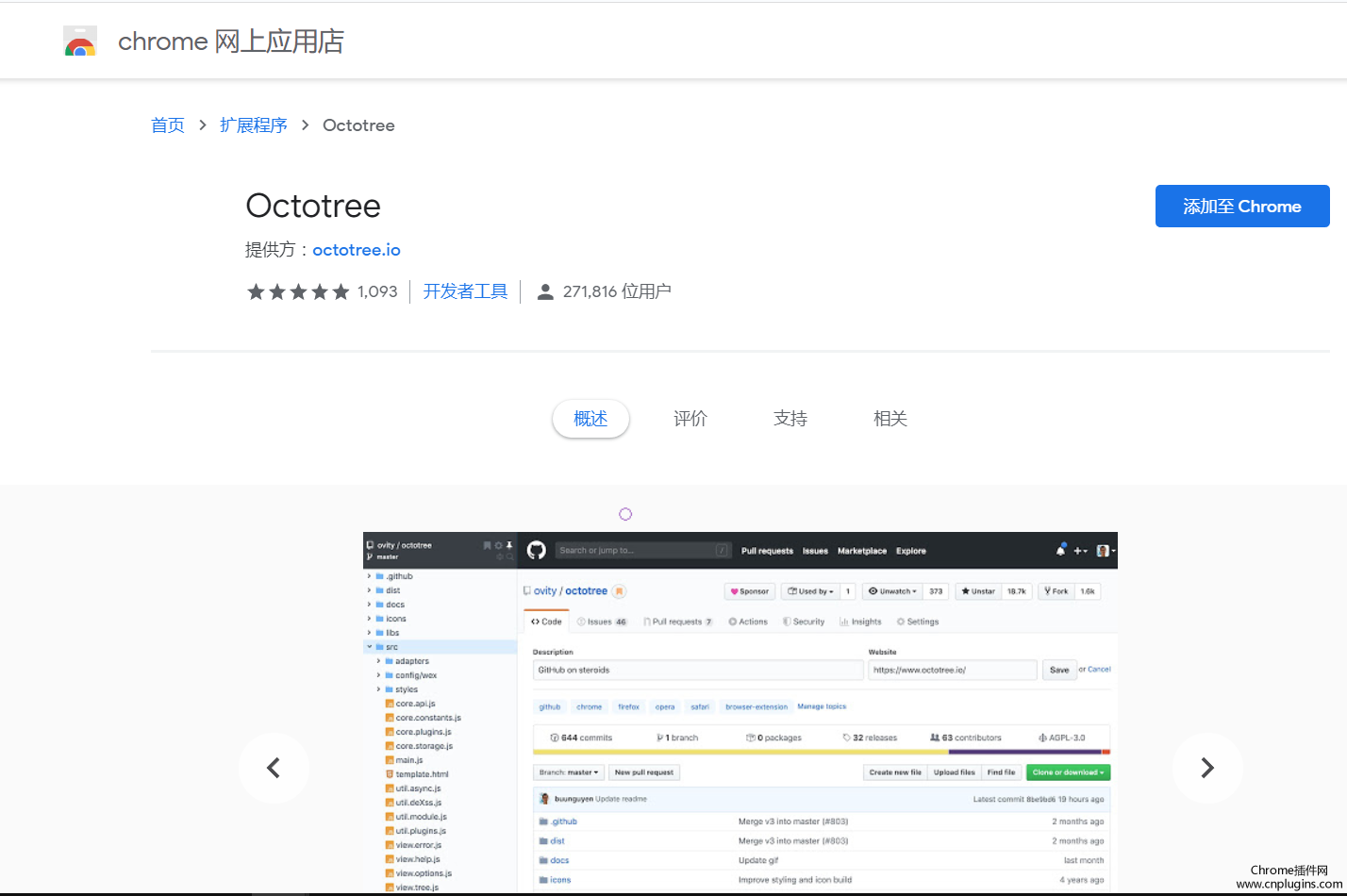Image resolution: width=1347 pixels, height=896 pixels.
Task: Click the "browser-extension" topic tag in preview
Action: pos(757,706)
